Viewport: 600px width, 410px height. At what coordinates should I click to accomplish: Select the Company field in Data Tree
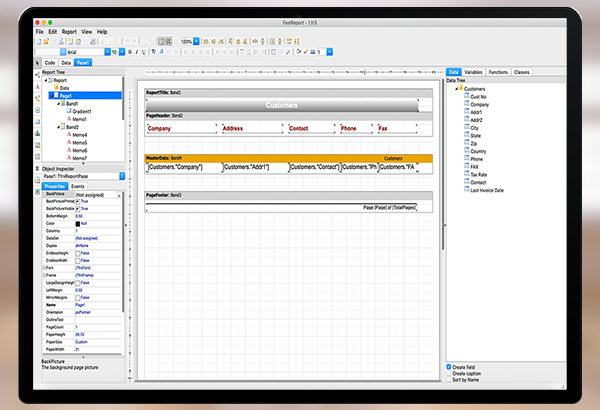[x=479, y=104]
